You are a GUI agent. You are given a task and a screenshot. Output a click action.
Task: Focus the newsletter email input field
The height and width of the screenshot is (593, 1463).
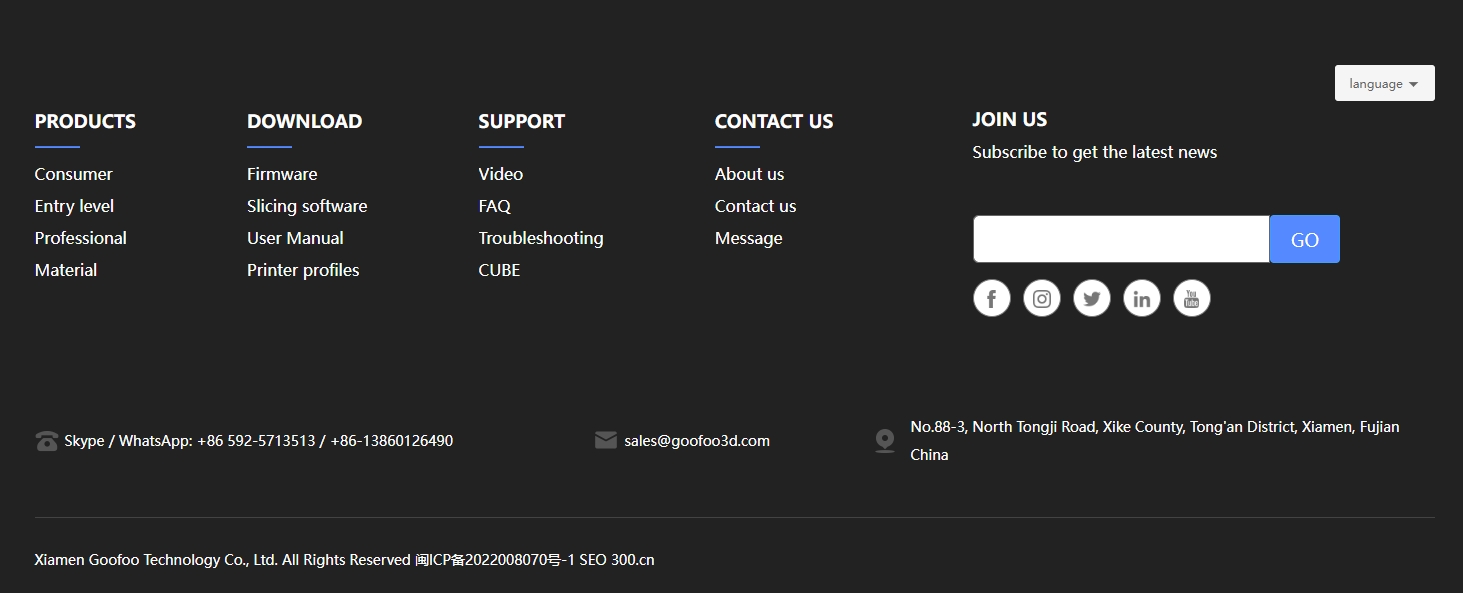(x=1121, y=239)
